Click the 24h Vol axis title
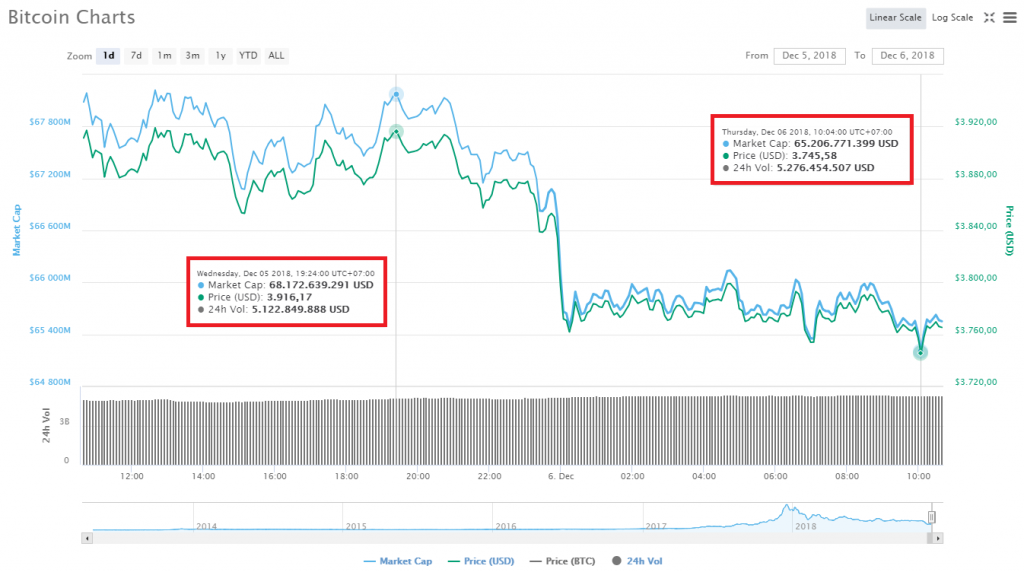 [46, 425]
